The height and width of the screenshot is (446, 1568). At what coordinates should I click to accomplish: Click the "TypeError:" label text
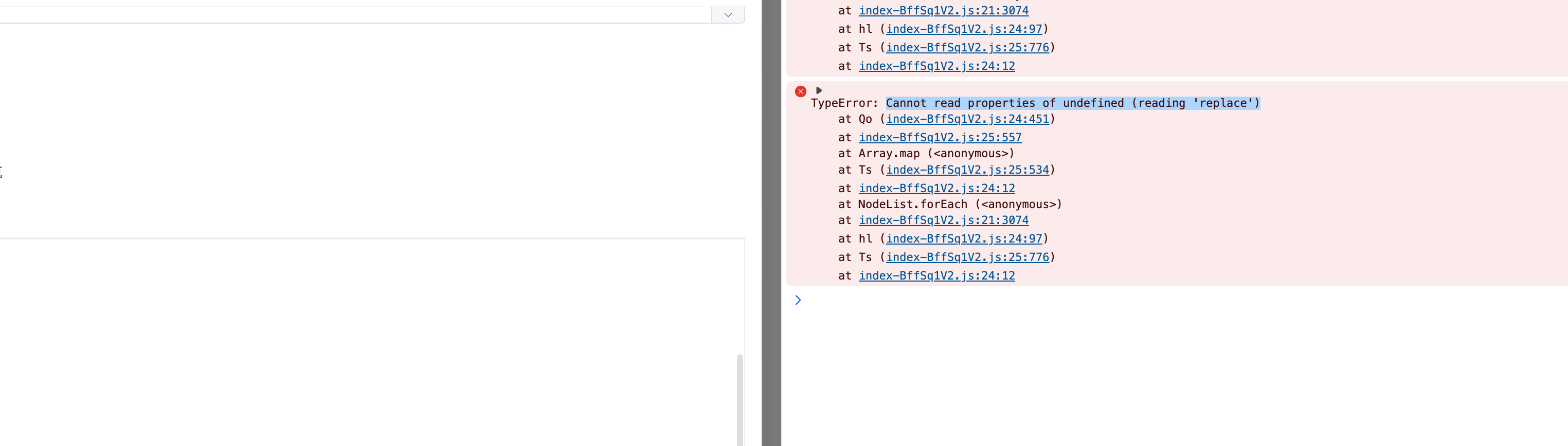[844, 103]
